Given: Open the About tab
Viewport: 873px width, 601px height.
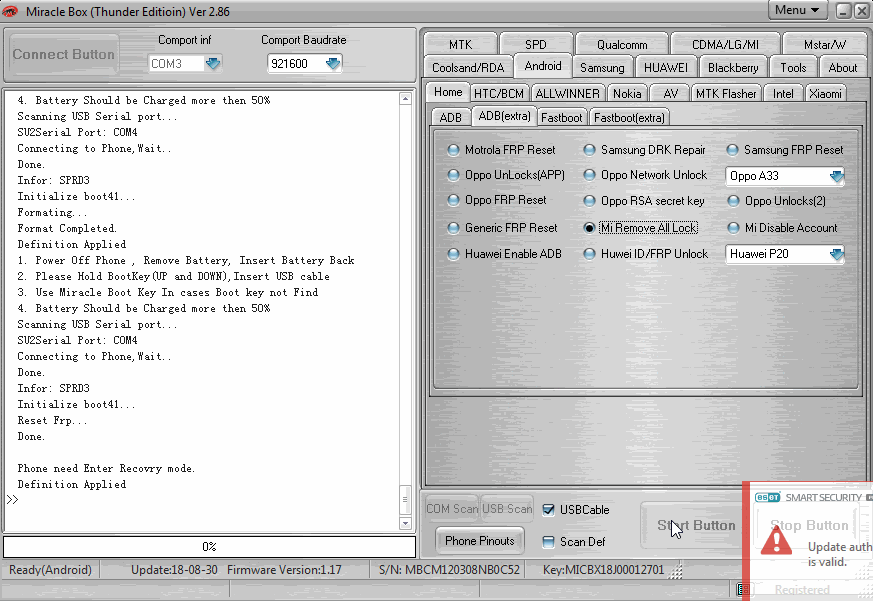Looking at the screenshot, I should click(x=843, y=67).
